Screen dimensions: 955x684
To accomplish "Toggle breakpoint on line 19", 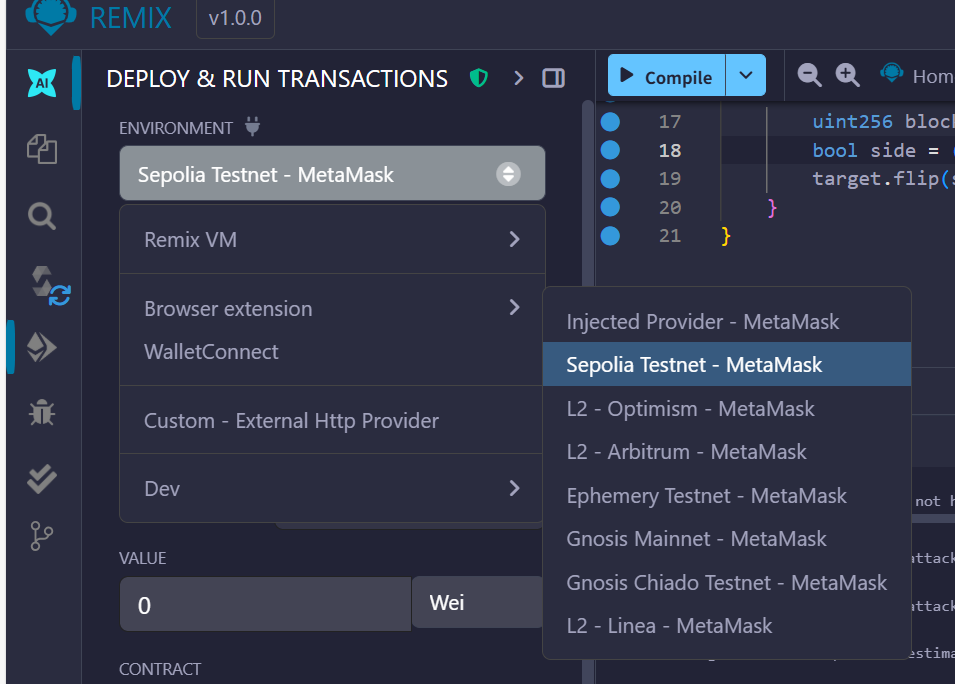I will pyautogui.click(x=610, y=178).
